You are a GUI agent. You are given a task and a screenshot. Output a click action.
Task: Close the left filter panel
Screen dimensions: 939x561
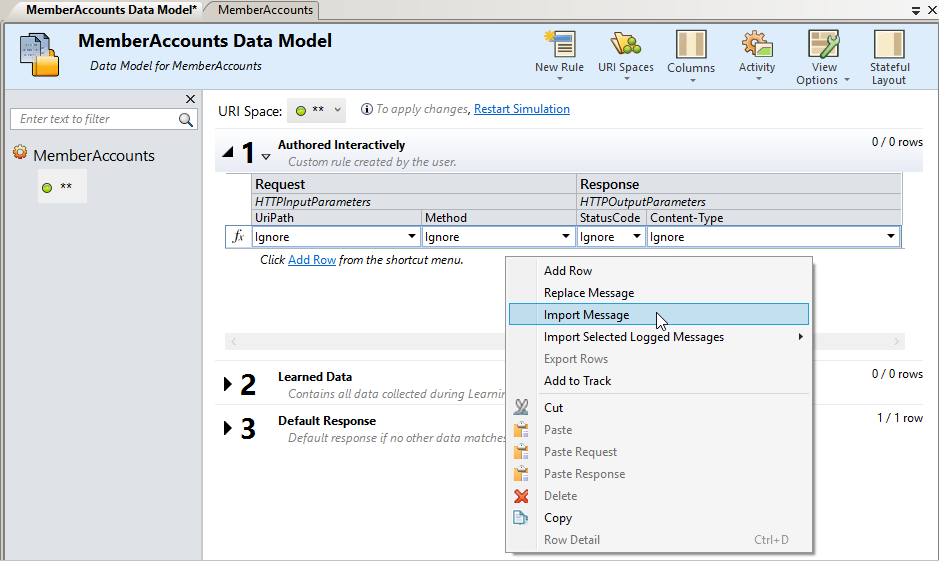(x=191, y=98)
